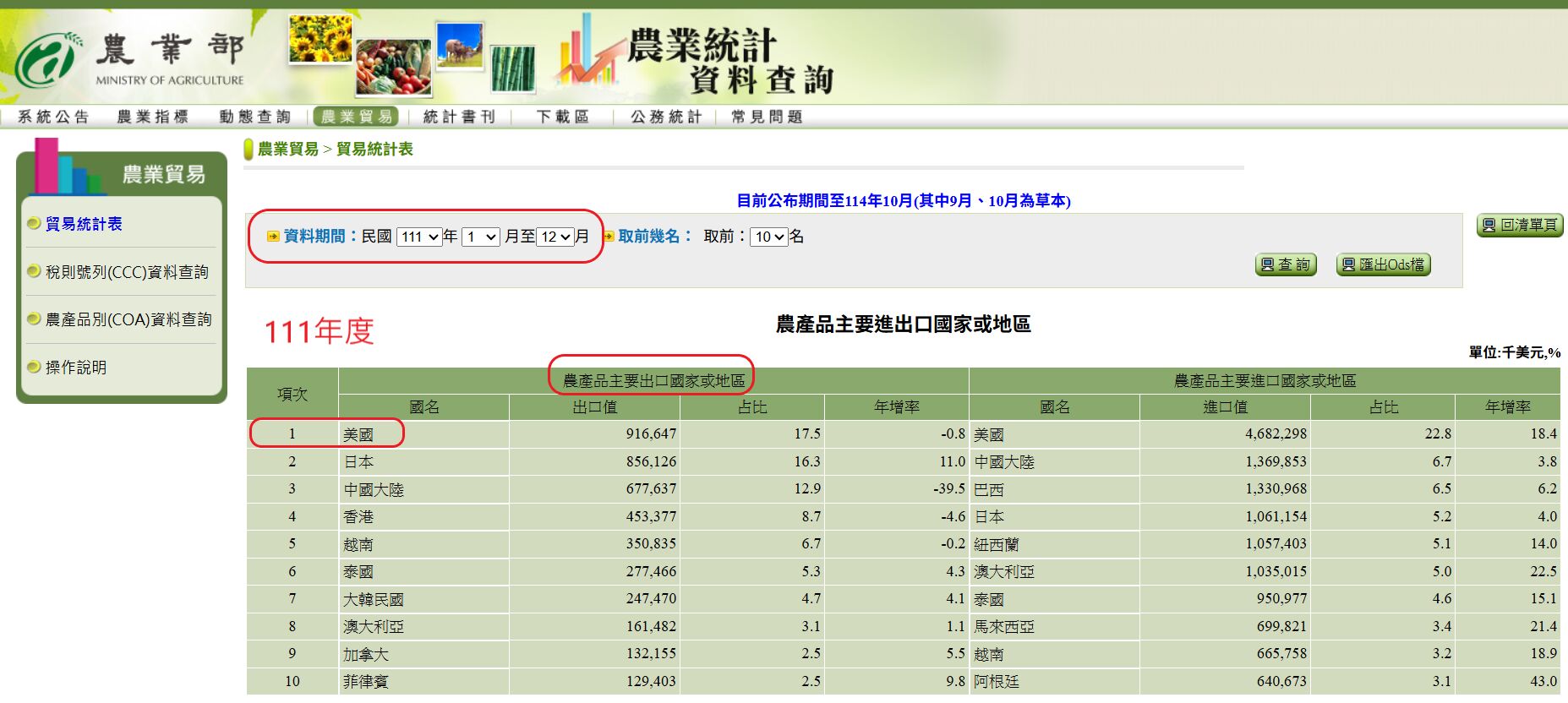Click the arrow icon before 資料期間
The width and height of the screenshot is (1568, 703).
[273, 237]
